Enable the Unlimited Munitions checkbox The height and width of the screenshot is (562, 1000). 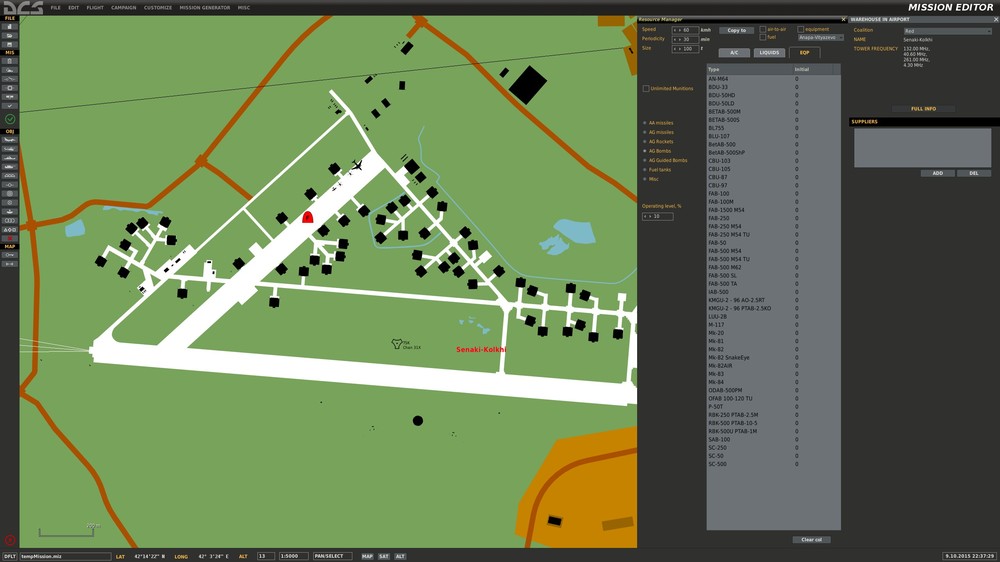click(646, 88)
